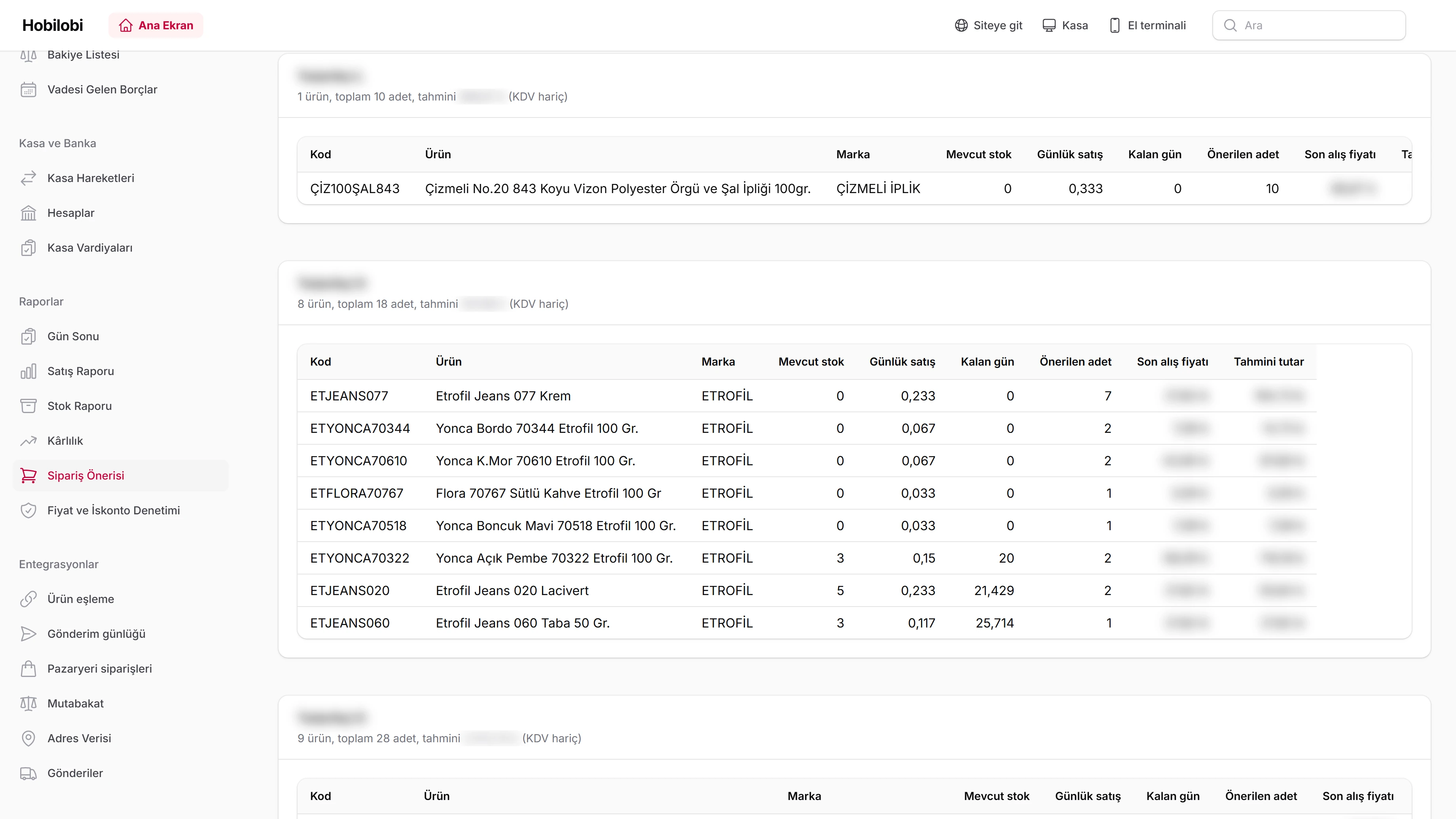Click the Kasa Vardiyaları clipboard icon
The height and width of the screenshot is (819, 1456).
tap(28, 248)
